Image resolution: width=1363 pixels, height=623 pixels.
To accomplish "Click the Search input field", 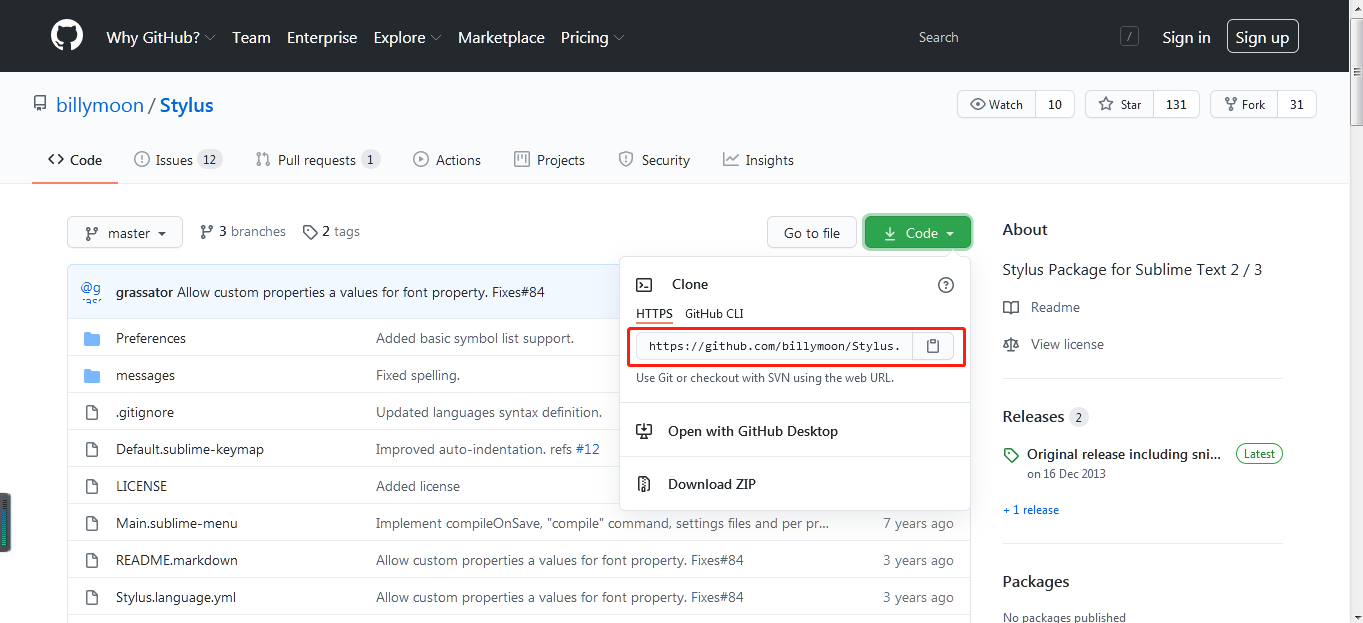I will (x=1010, y=38).
